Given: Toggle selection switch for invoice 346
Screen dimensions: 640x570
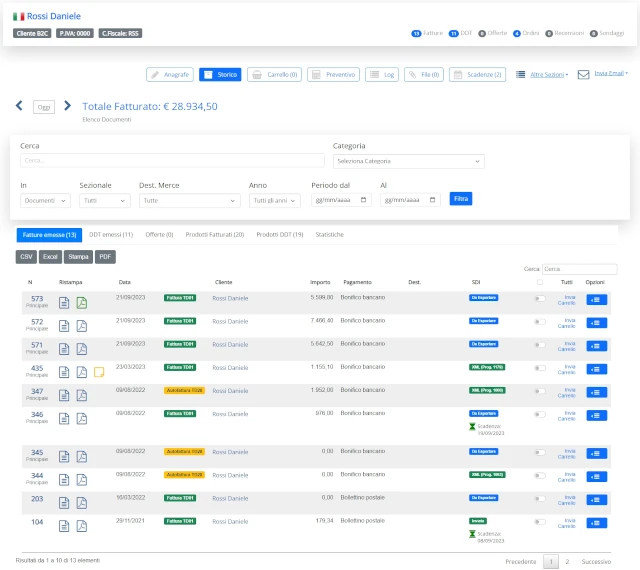Looking at the screenshot, I should pos(540,415).
